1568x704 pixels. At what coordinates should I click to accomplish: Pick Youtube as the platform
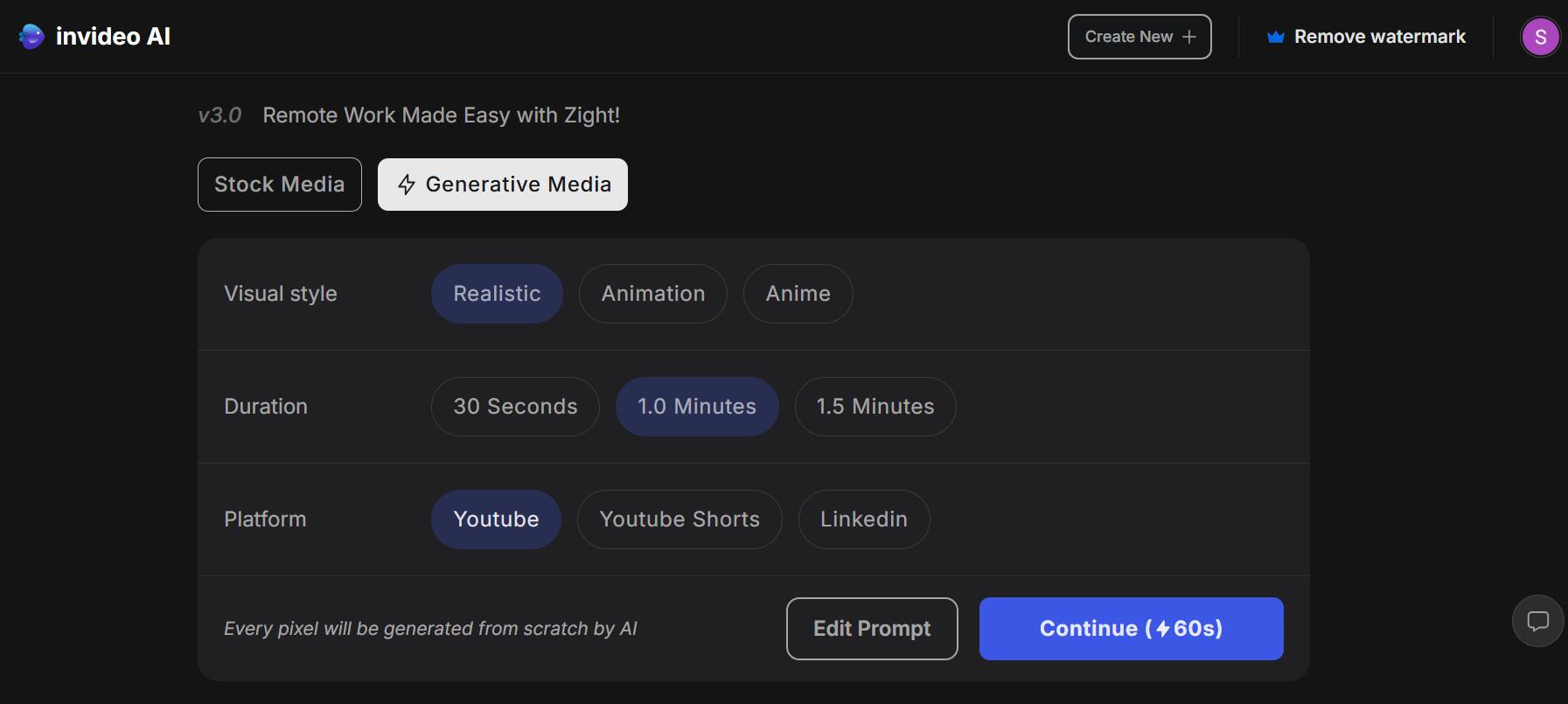tap(496, 519)
